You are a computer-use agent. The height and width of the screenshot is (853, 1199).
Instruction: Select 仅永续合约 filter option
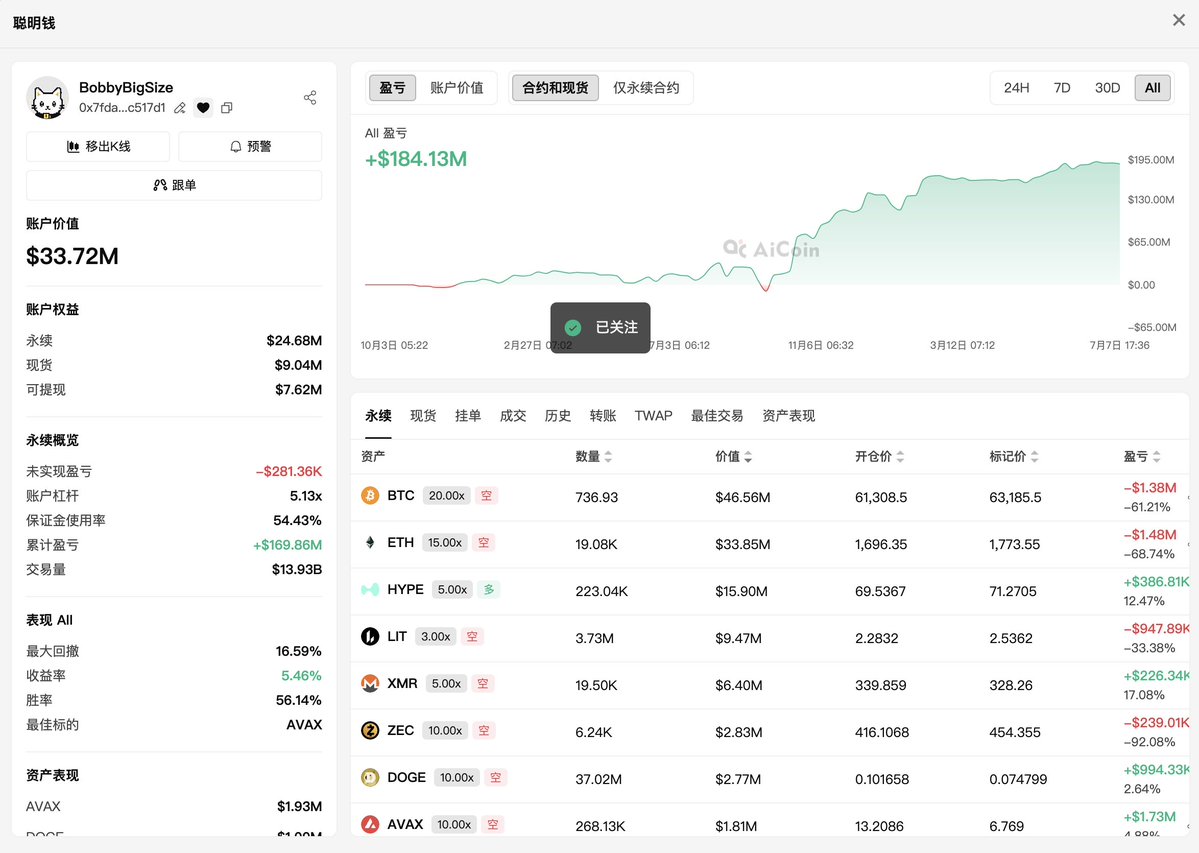point(646,88)
